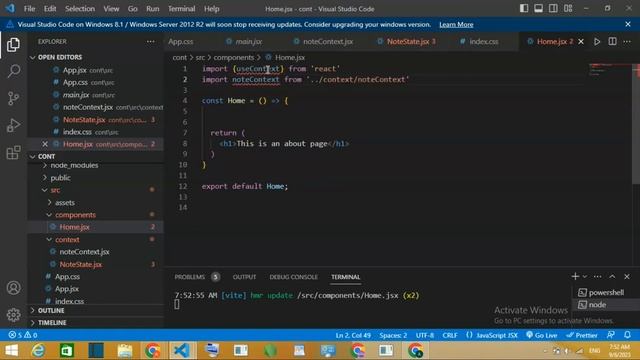This screenshot has width=640, height=360.
Task: Close the terminal panel
Action: 627,276
